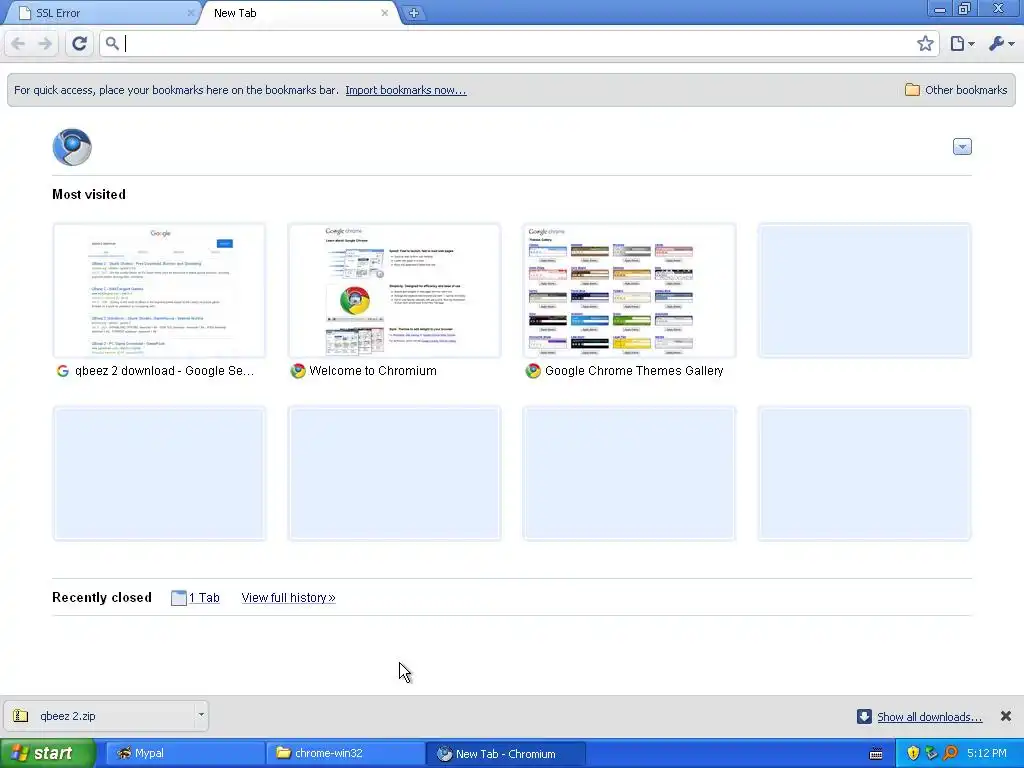Open the Other bookmarks folder
This screenshot has height=768, width=1024.
pos(956,90)
